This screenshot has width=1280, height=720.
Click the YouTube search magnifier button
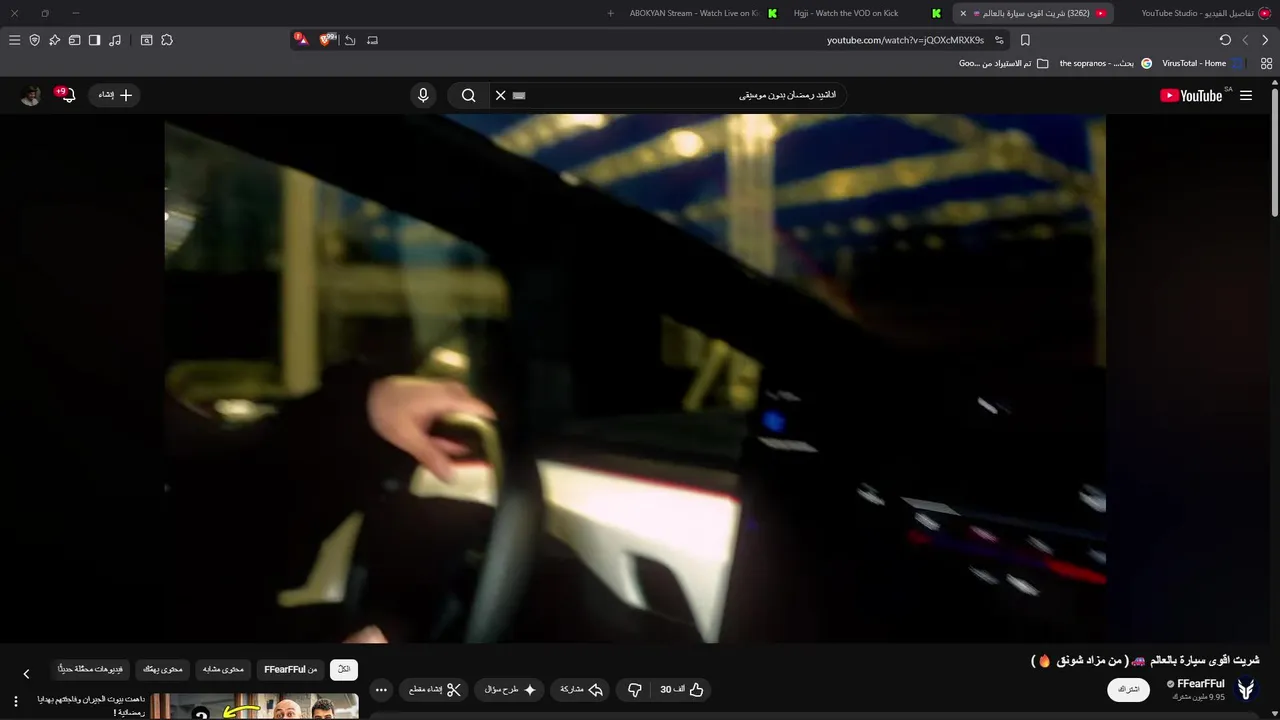point(468,95)
